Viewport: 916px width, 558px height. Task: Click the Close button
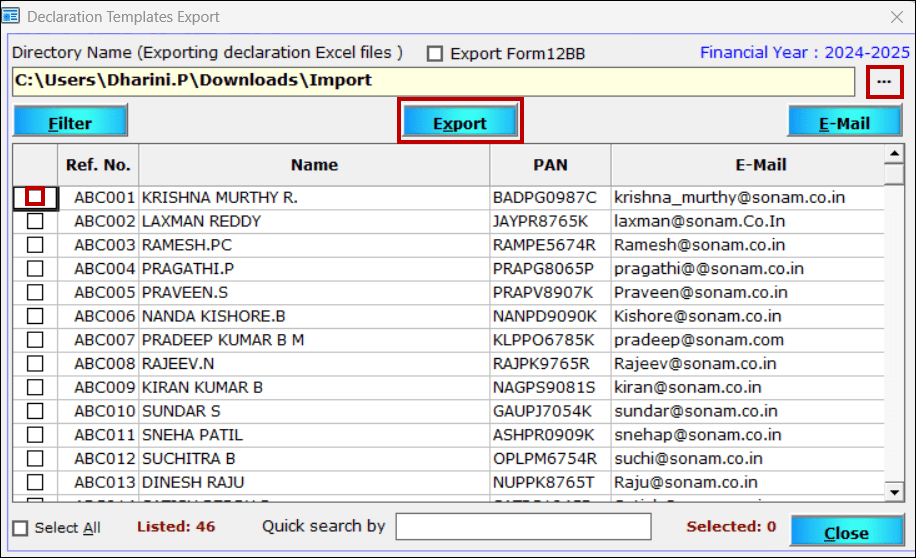pyautogui.click(x=846, y=531)
